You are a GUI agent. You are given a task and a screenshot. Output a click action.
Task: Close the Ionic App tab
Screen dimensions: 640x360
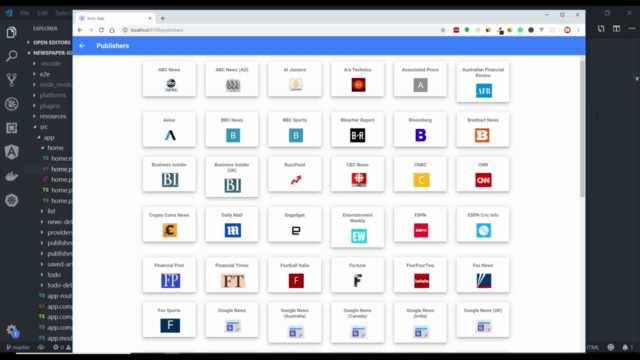click(150, 18)
